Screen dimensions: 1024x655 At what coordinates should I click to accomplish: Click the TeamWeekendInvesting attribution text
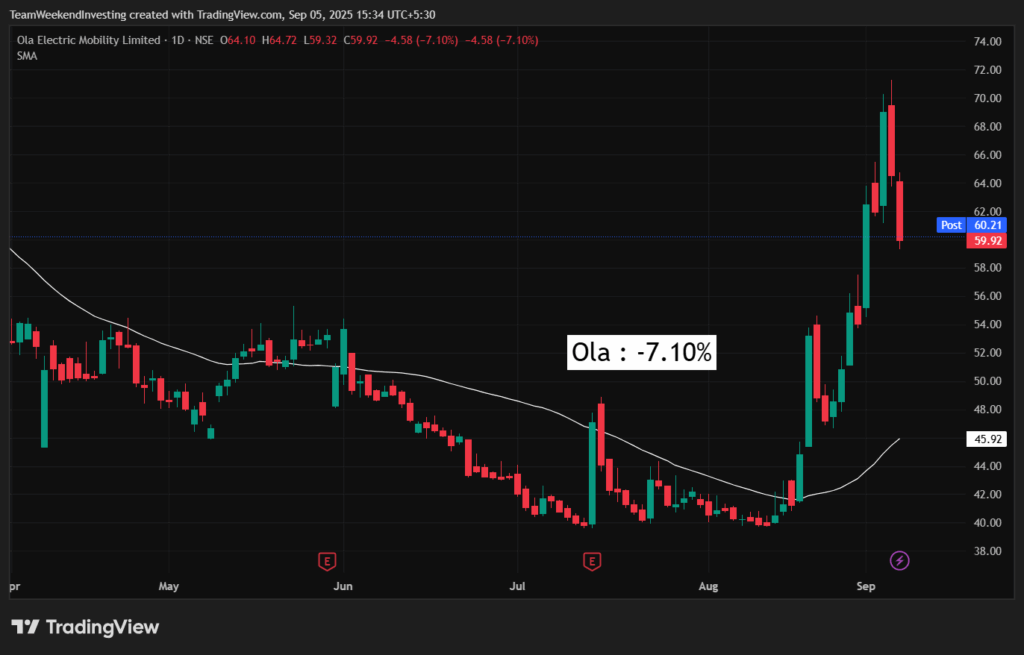point(222,14)
